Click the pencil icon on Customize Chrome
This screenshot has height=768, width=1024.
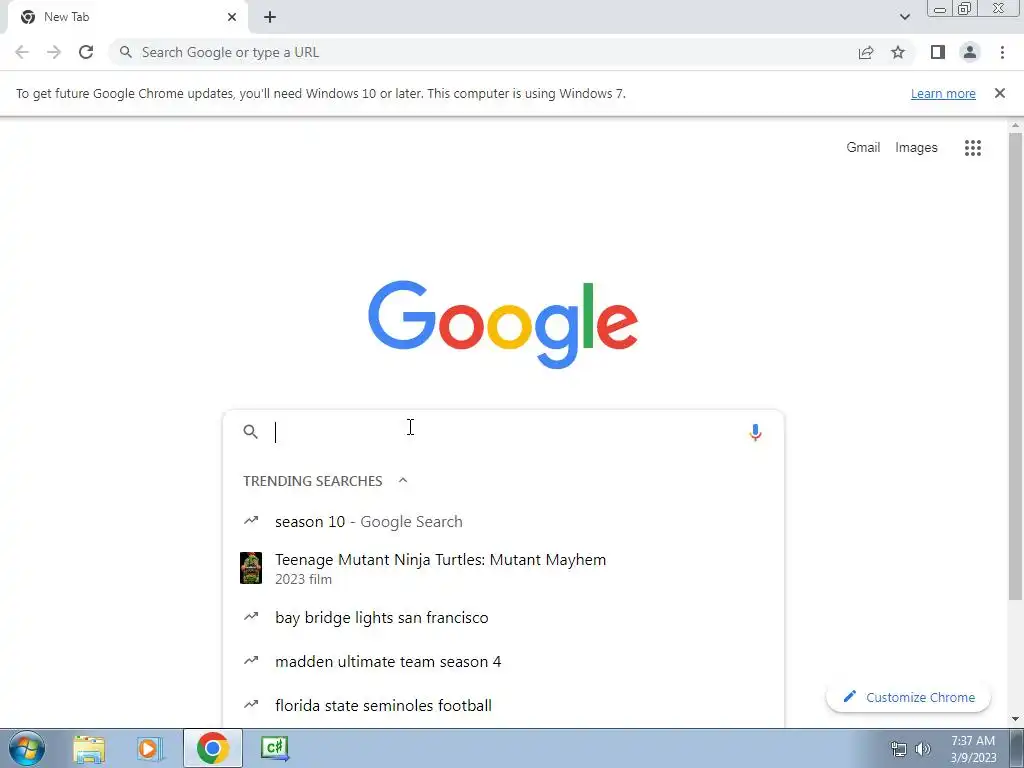pos(849,697)
